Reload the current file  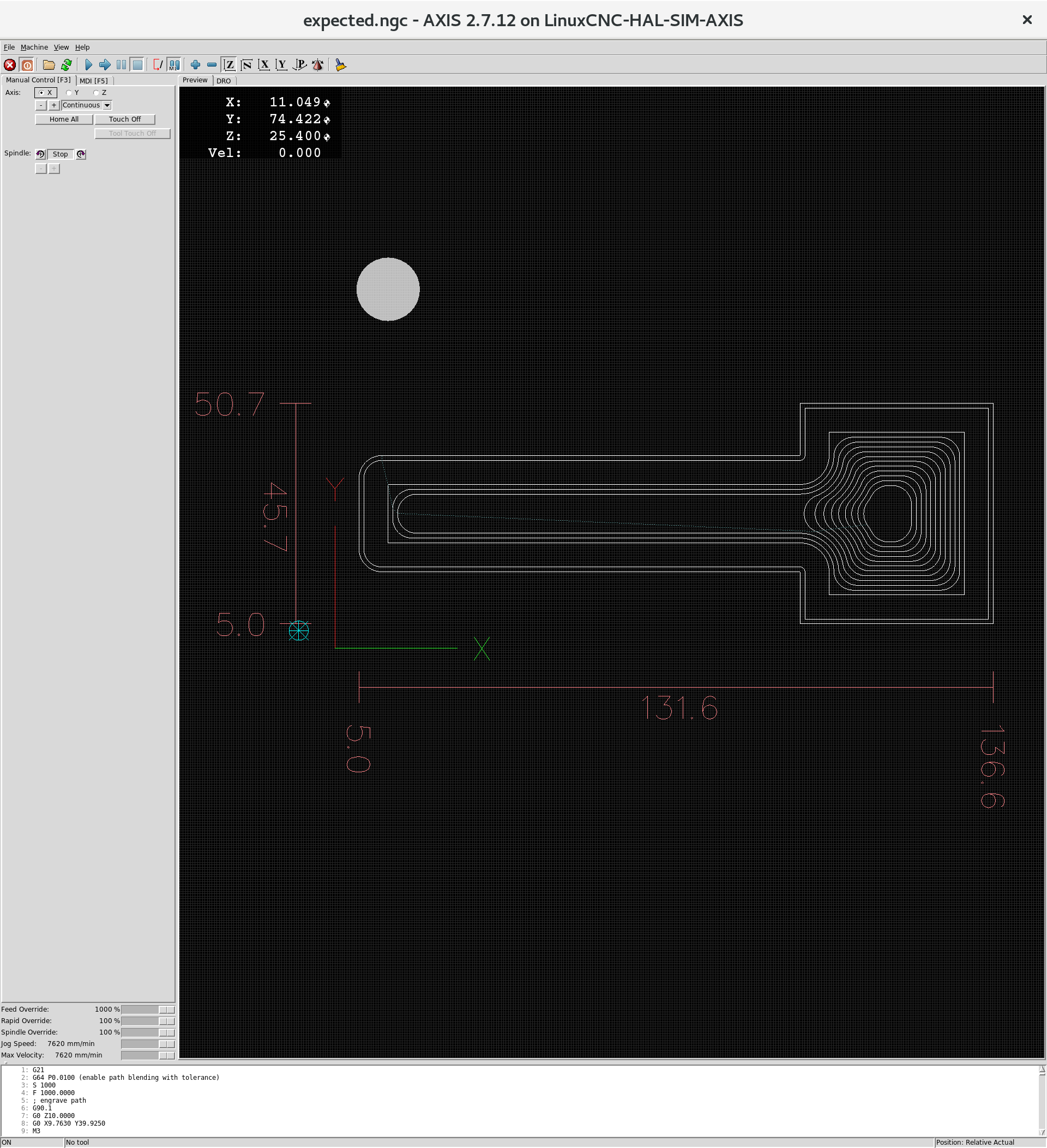click(x=67, y=65)
